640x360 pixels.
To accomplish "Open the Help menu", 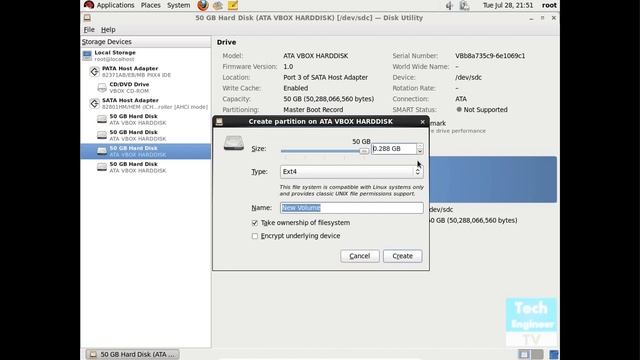I will click(x=108, y=29).
